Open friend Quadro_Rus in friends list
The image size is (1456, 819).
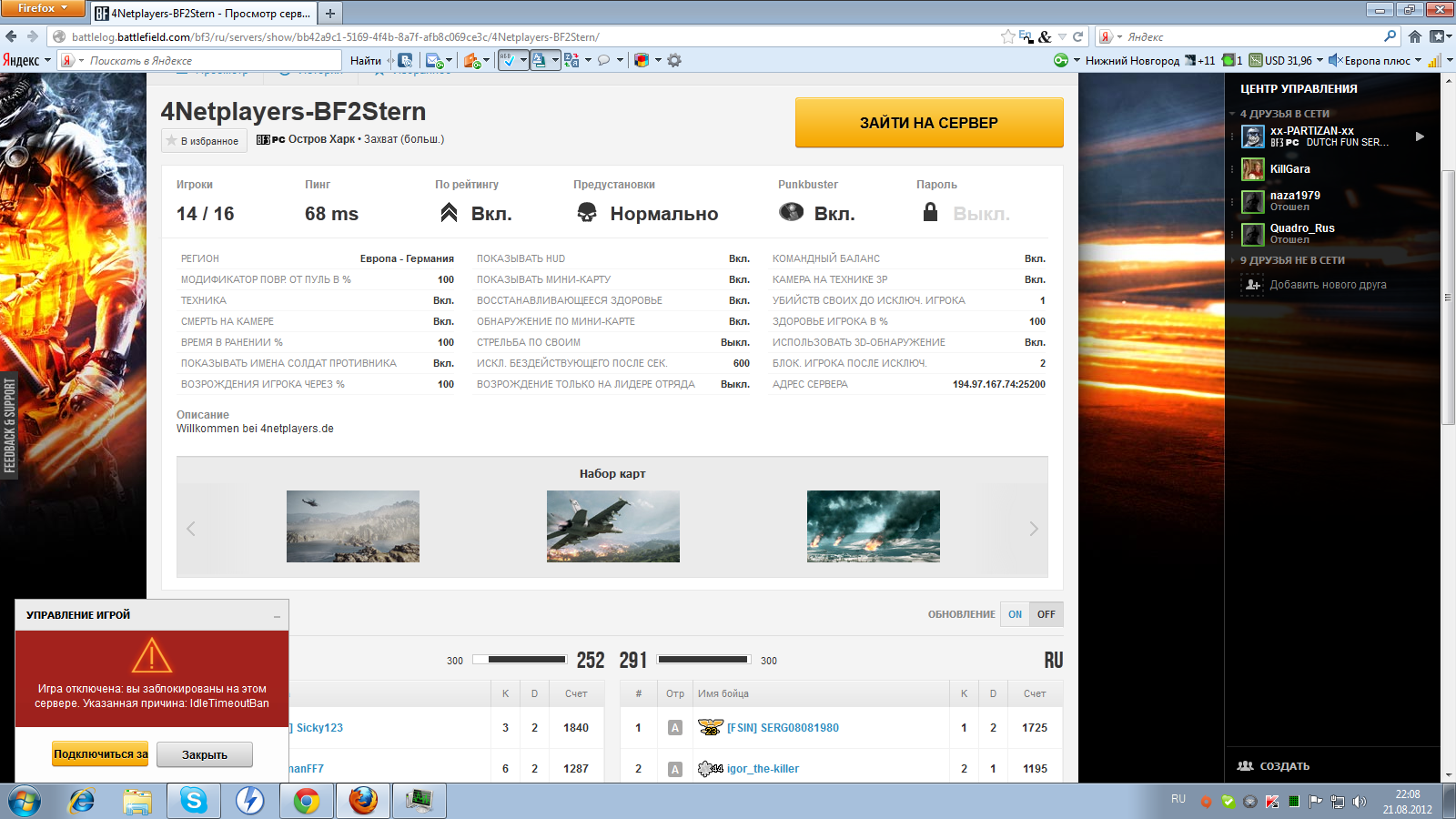(1302, 228)
